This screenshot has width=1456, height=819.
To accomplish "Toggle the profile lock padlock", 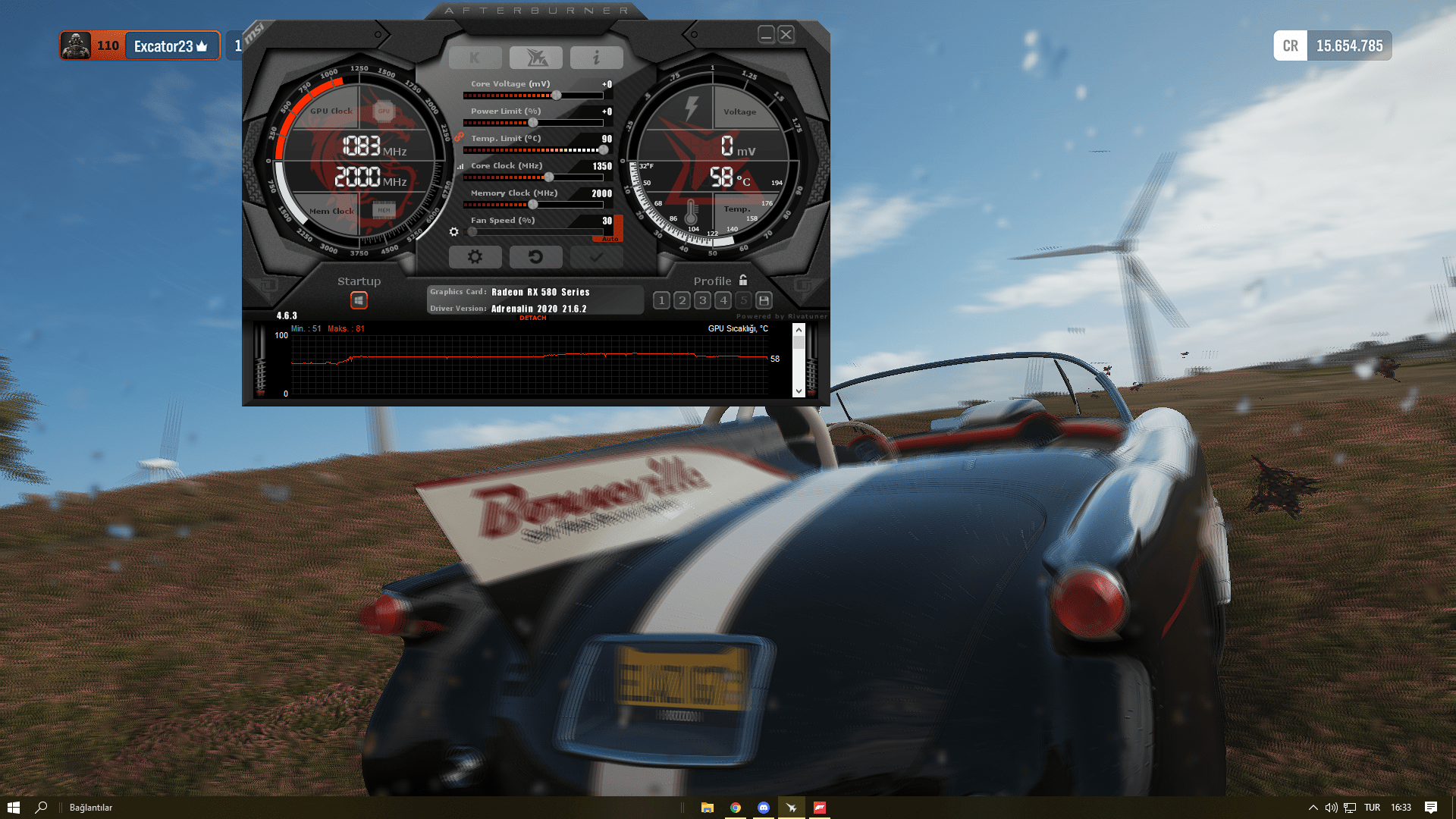I will pos(743,280).
